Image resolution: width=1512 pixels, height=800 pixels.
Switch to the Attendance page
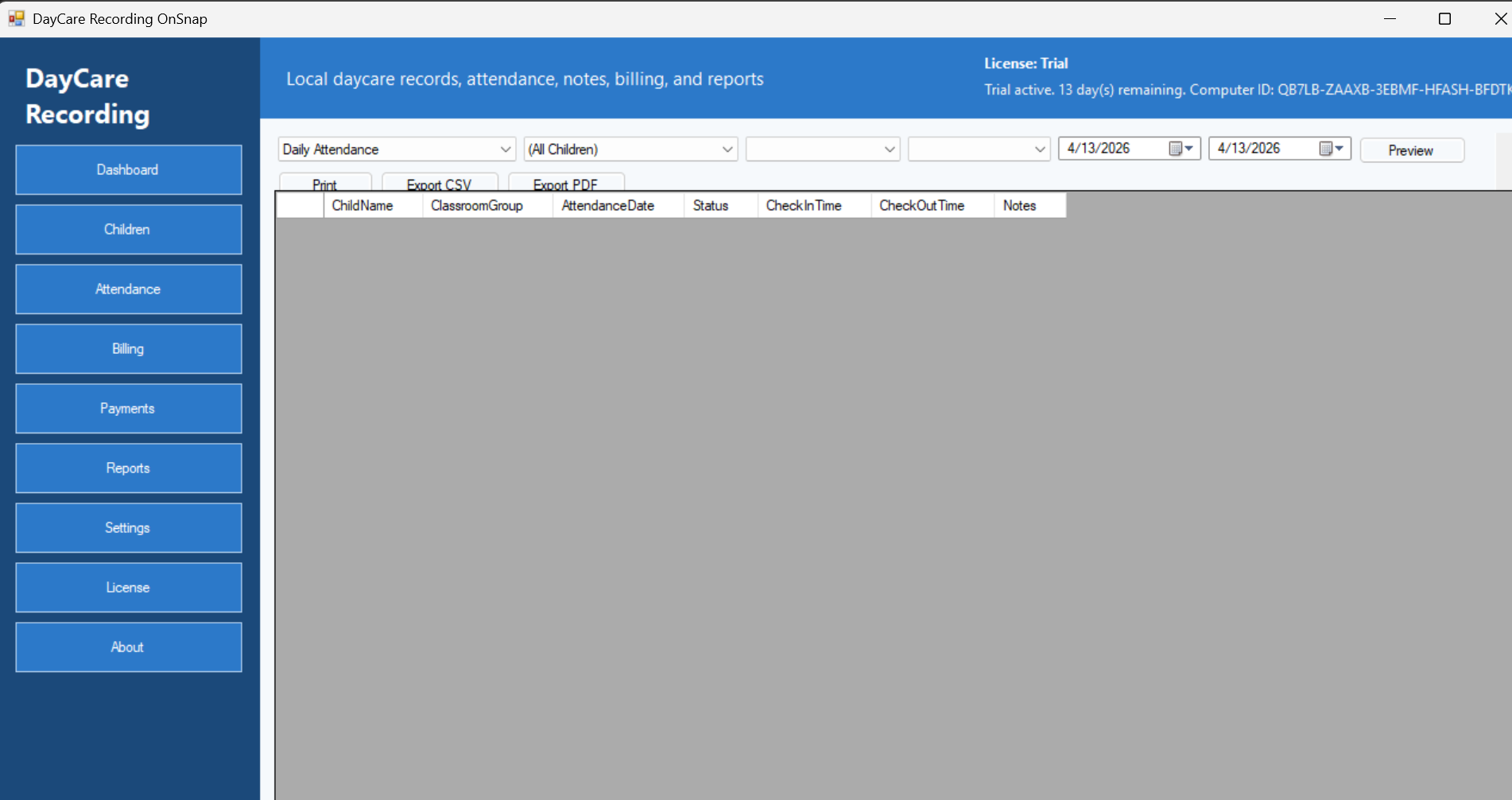129,289
